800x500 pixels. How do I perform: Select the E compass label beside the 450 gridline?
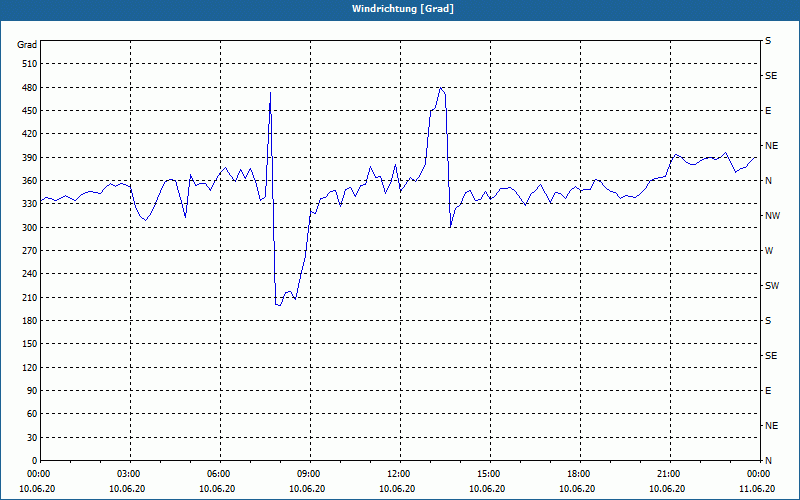(768, 111)
